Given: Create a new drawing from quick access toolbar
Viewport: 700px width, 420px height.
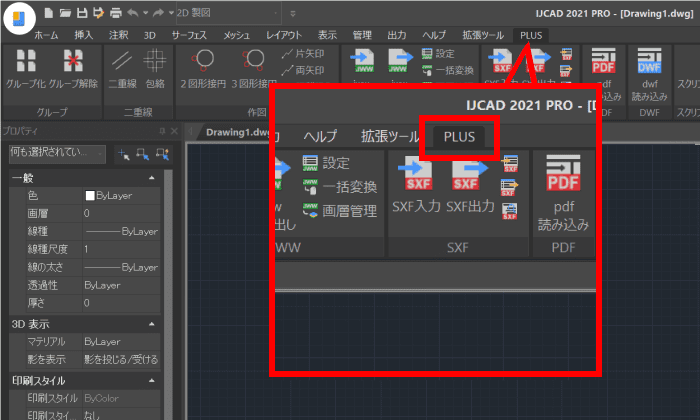Looking at the screenshot, I should point(49,13).
